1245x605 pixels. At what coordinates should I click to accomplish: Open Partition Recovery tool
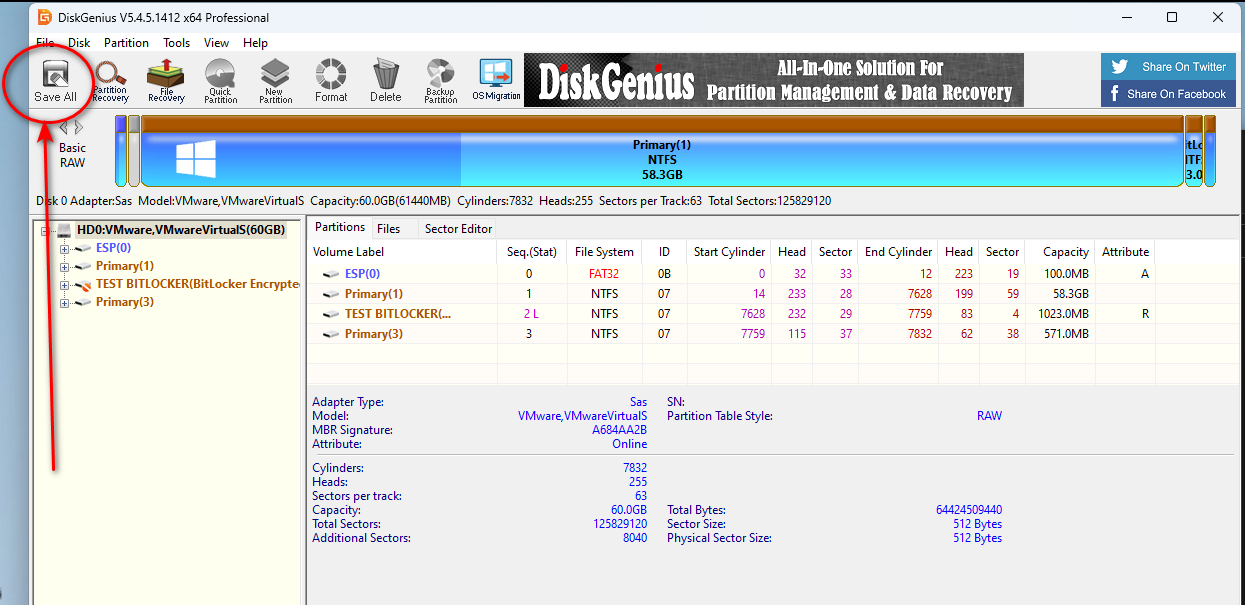[x=110, y=80]
